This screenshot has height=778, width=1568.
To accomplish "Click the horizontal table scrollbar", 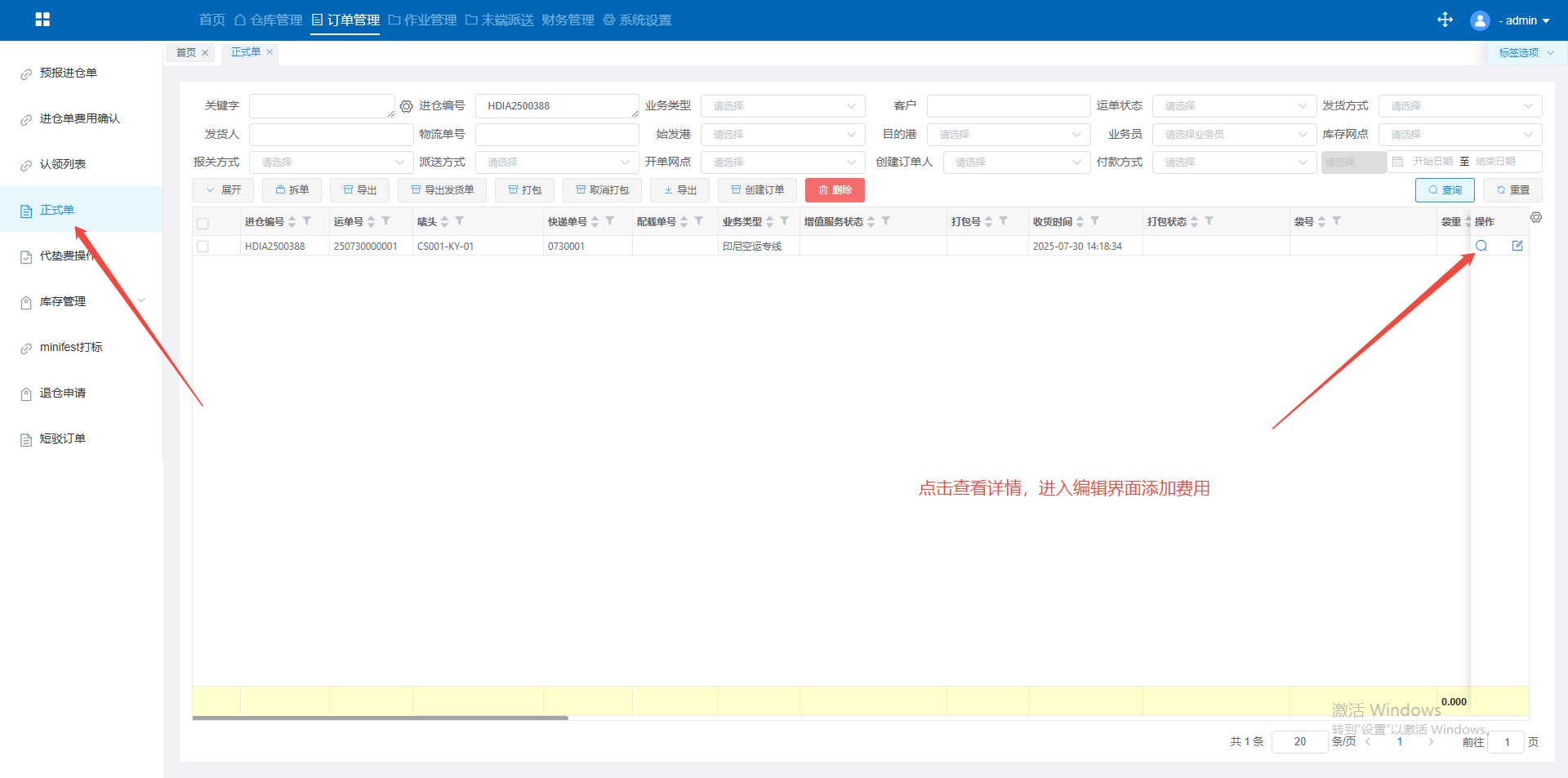I will point(380,718).
